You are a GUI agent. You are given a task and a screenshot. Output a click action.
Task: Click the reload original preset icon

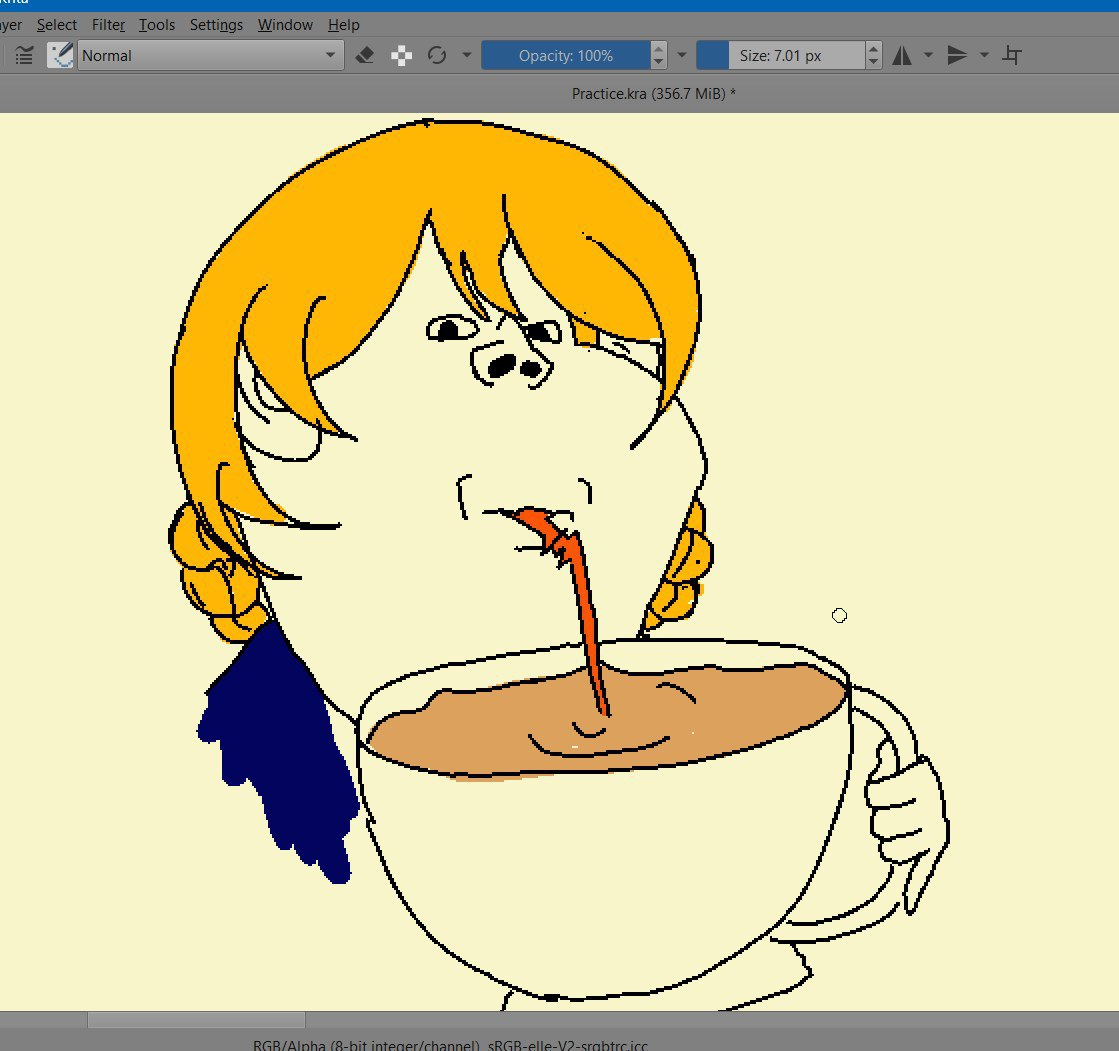coord(437,56)
